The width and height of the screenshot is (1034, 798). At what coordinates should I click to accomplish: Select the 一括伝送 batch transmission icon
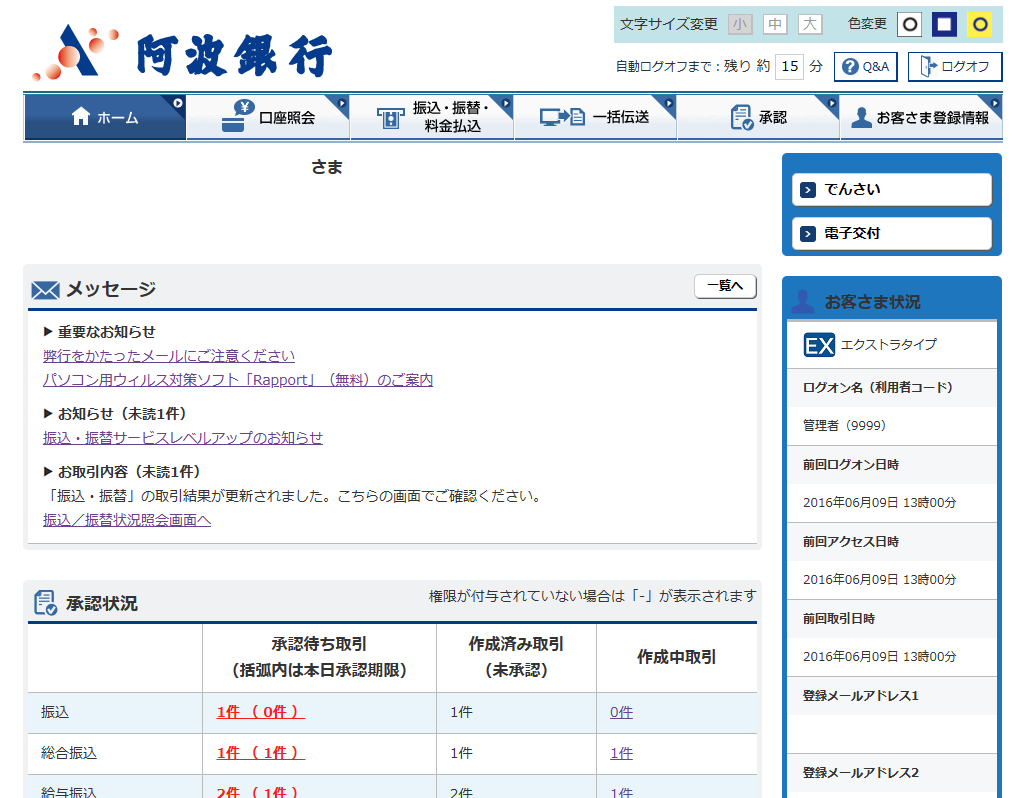562,117
